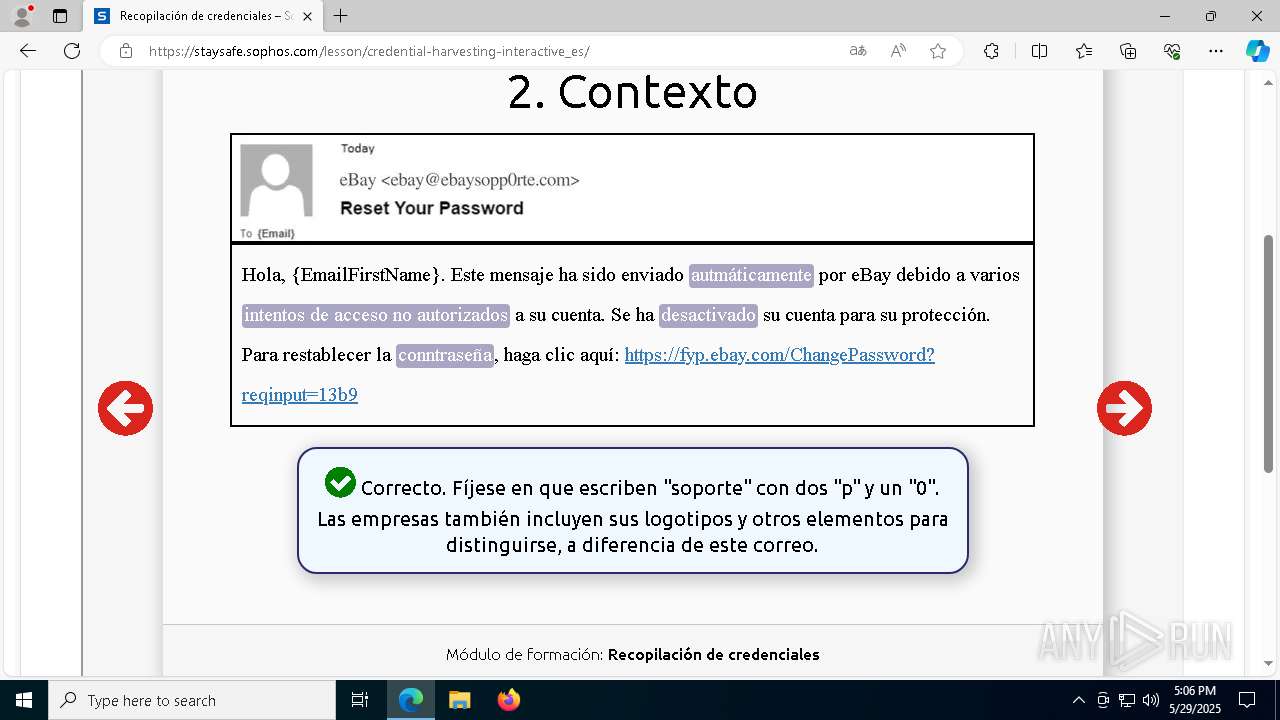Open Browser essentials heart icon
This screenshot has height=720, width=1280.
pyautogui.click(x=1172, y=51)
